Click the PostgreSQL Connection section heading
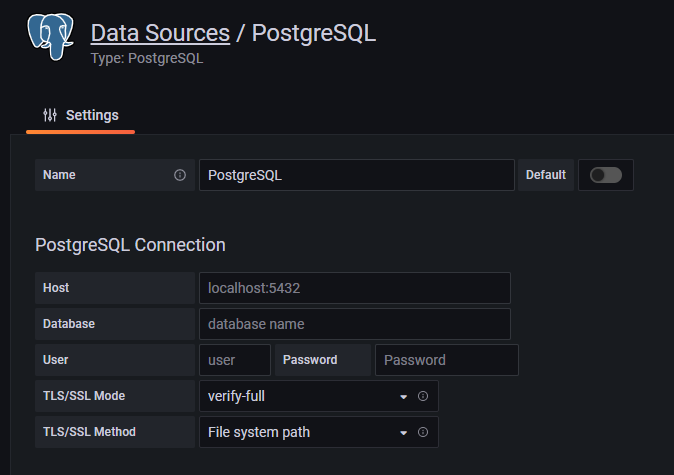The width and height of the screenshot is (674, 475). [130, 245]
